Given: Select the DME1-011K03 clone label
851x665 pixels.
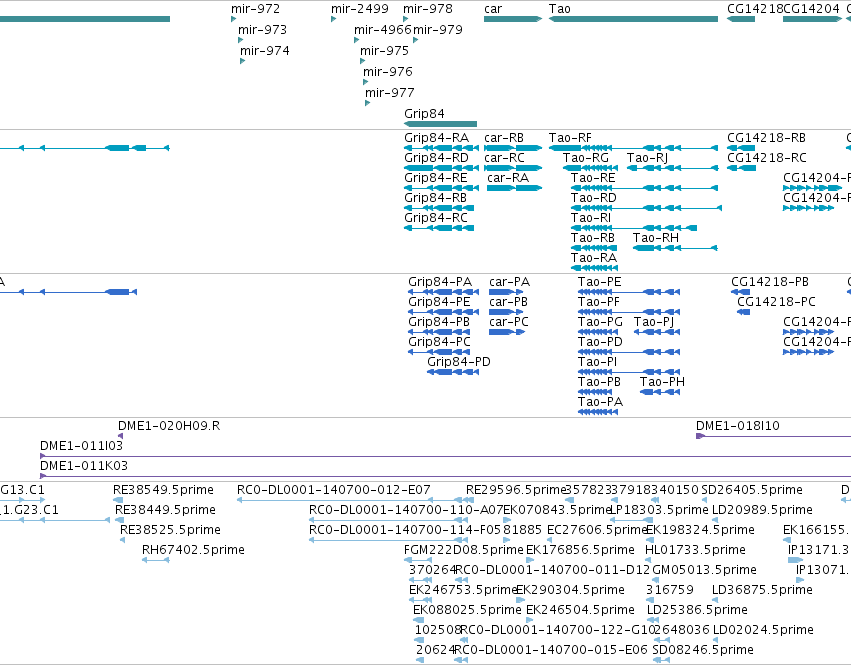Looking at the screenshot, I should coord(84,466).
